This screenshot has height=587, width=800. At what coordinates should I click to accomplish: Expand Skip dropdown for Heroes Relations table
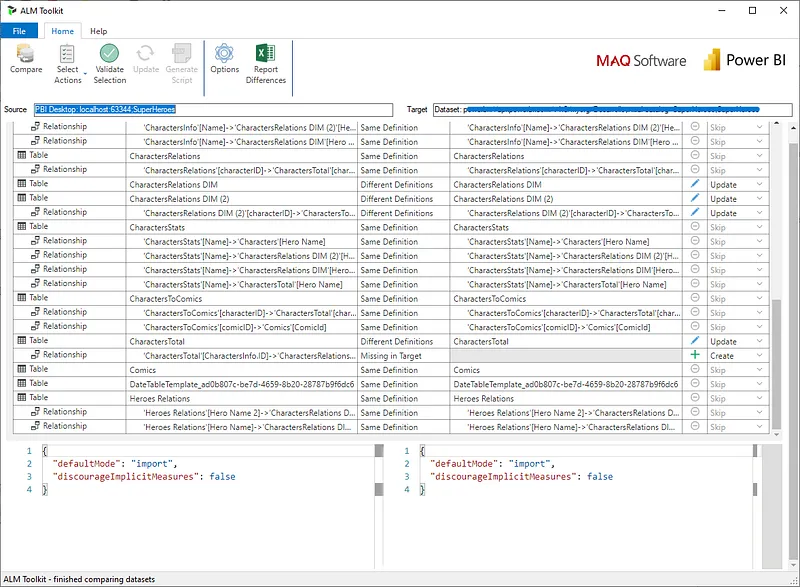(x=760, y=398)
